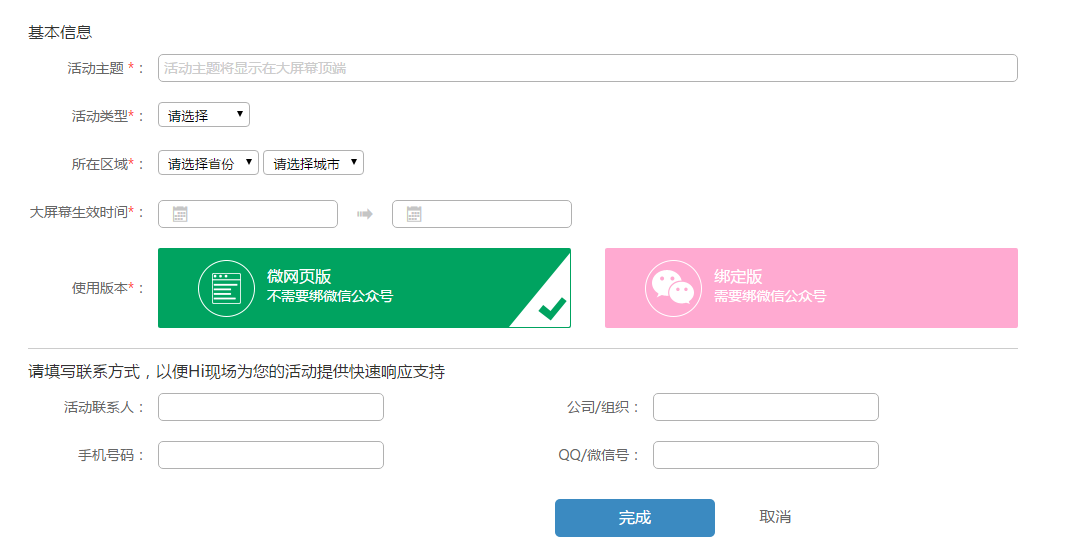Click the WeChat icon in 绑定版 card
The height and width of the screenshot is (554, 1078).
673,288
